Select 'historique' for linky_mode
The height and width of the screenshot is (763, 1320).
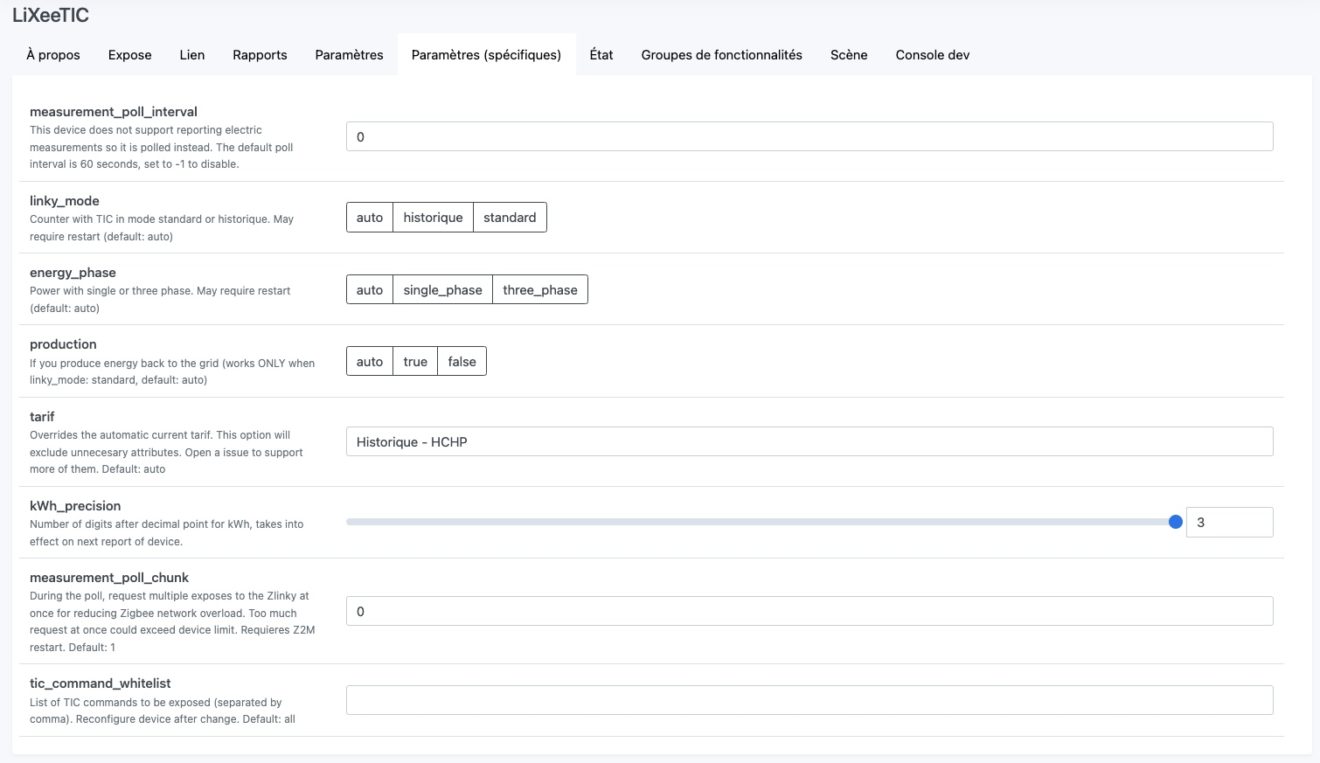click(432, 218)
